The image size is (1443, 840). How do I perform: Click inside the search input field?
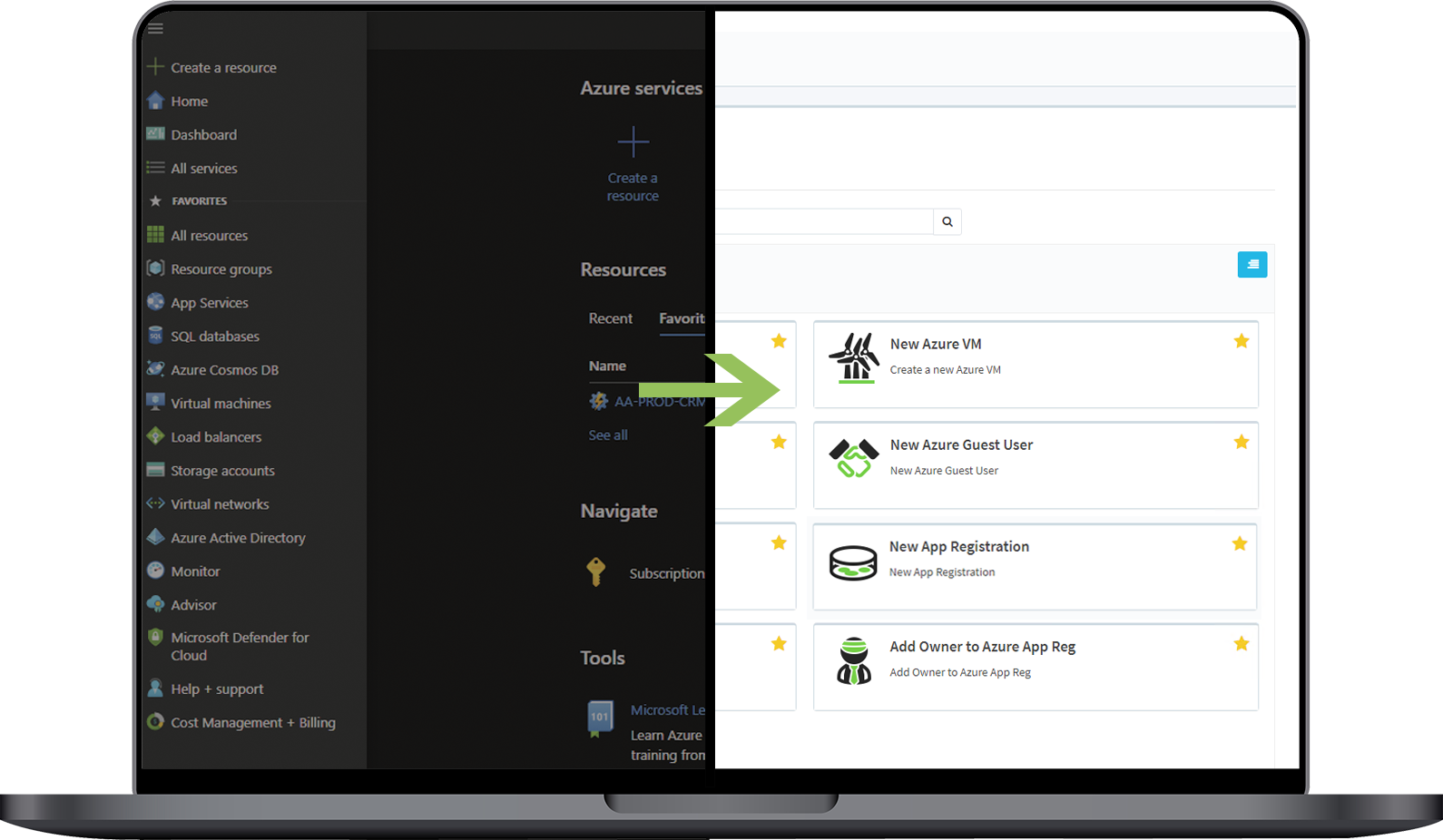821,222
